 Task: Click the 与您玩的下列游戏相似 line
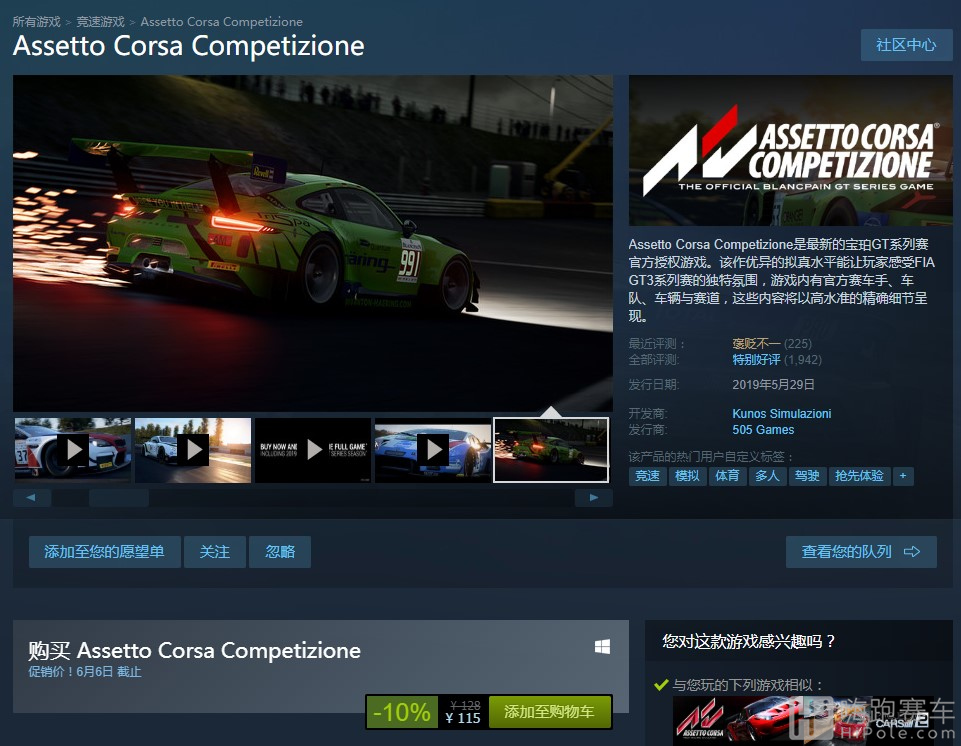748,685
